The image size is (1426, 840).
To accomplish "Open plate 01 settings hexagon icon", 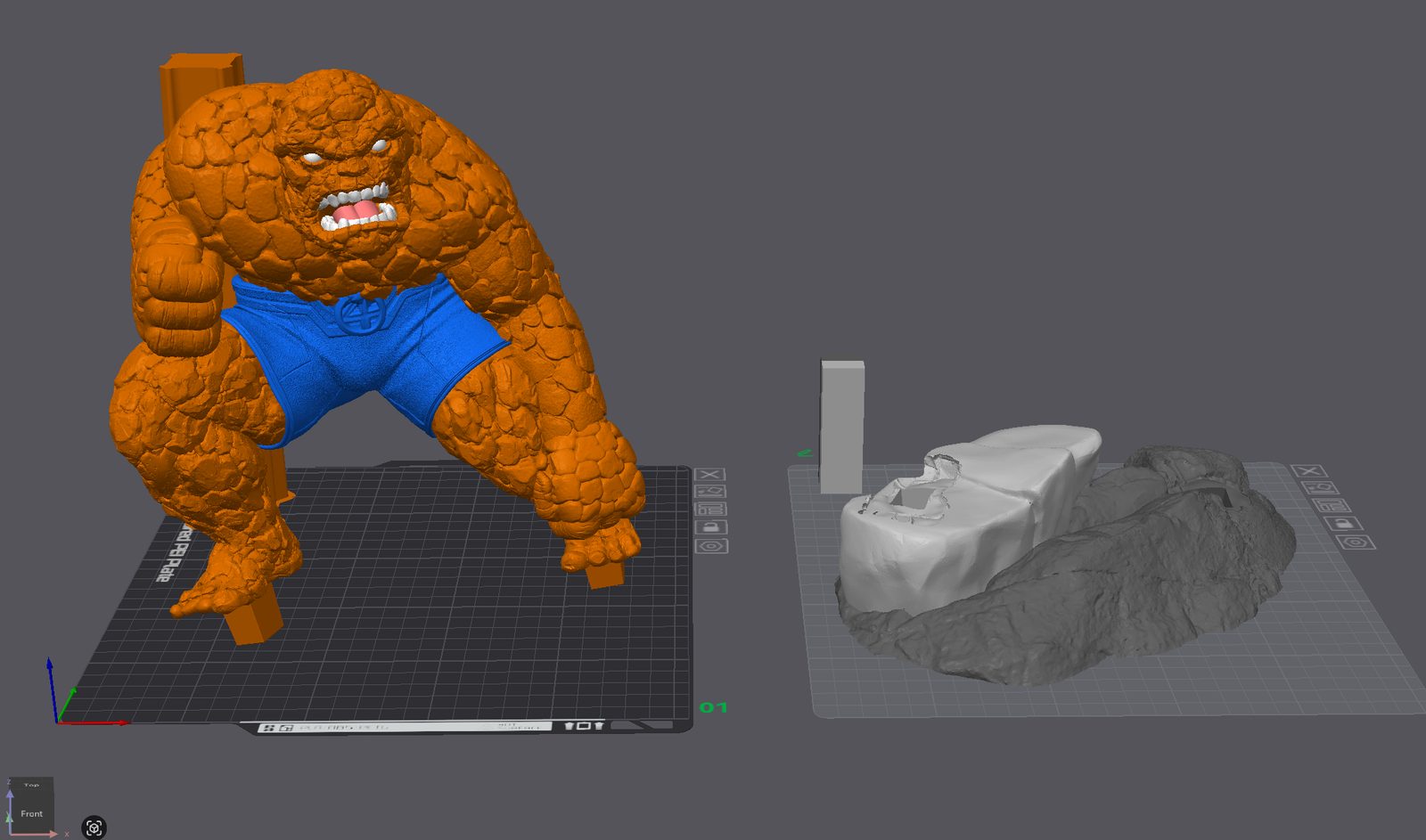I will pyautogui.click(x=711, y=546).
